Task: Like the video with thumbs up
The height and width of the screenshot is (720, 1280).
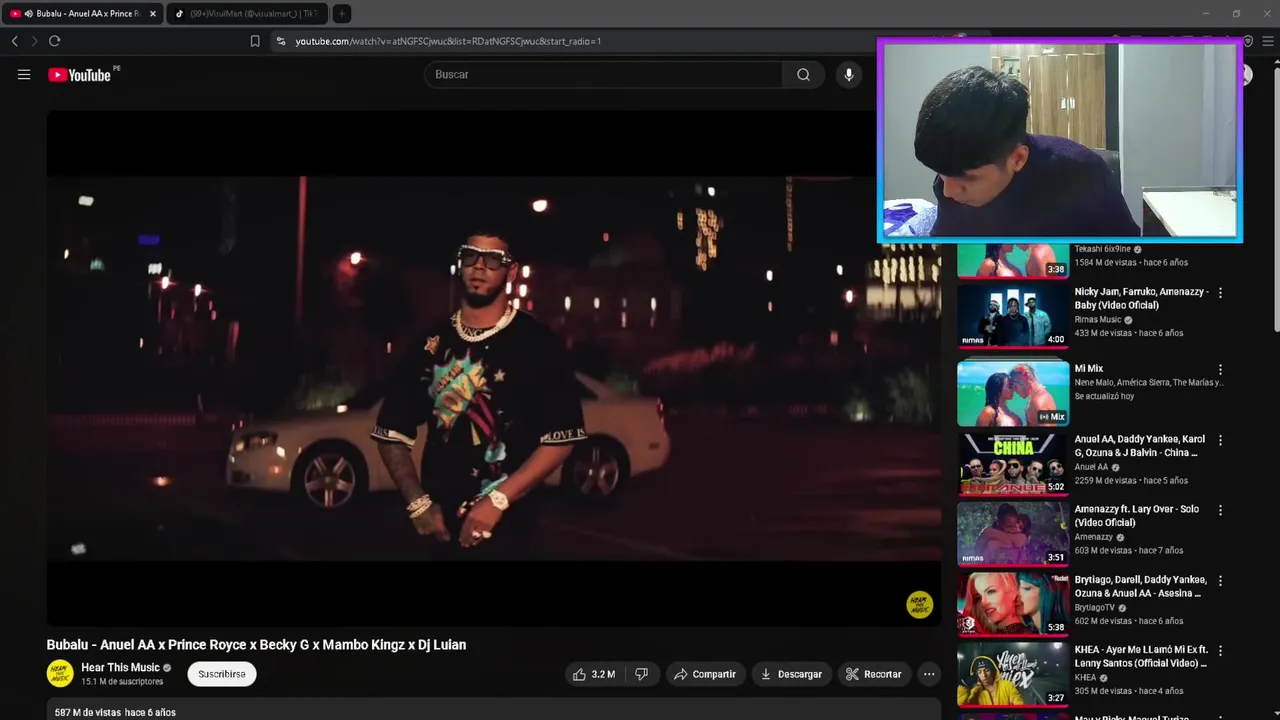Action: click(x=593, y=674)
